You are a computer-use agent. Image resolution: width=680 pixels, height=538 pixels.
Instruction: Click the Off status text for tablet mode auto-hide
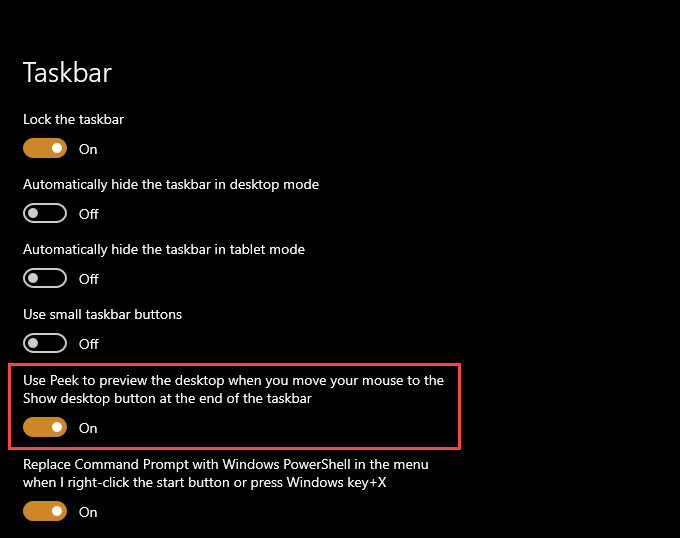[x=89, y=279]
